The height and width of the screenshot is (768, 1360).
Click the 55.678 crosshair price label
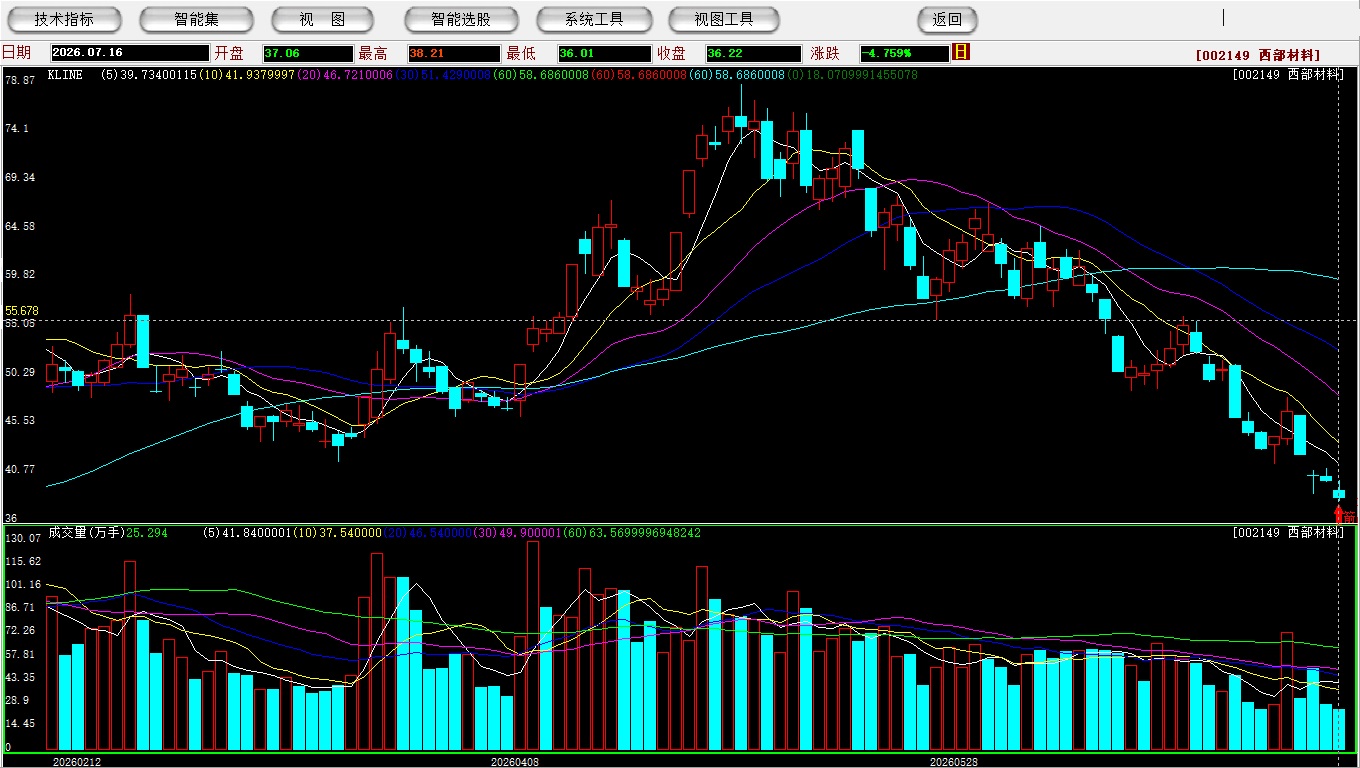[21, 311]
